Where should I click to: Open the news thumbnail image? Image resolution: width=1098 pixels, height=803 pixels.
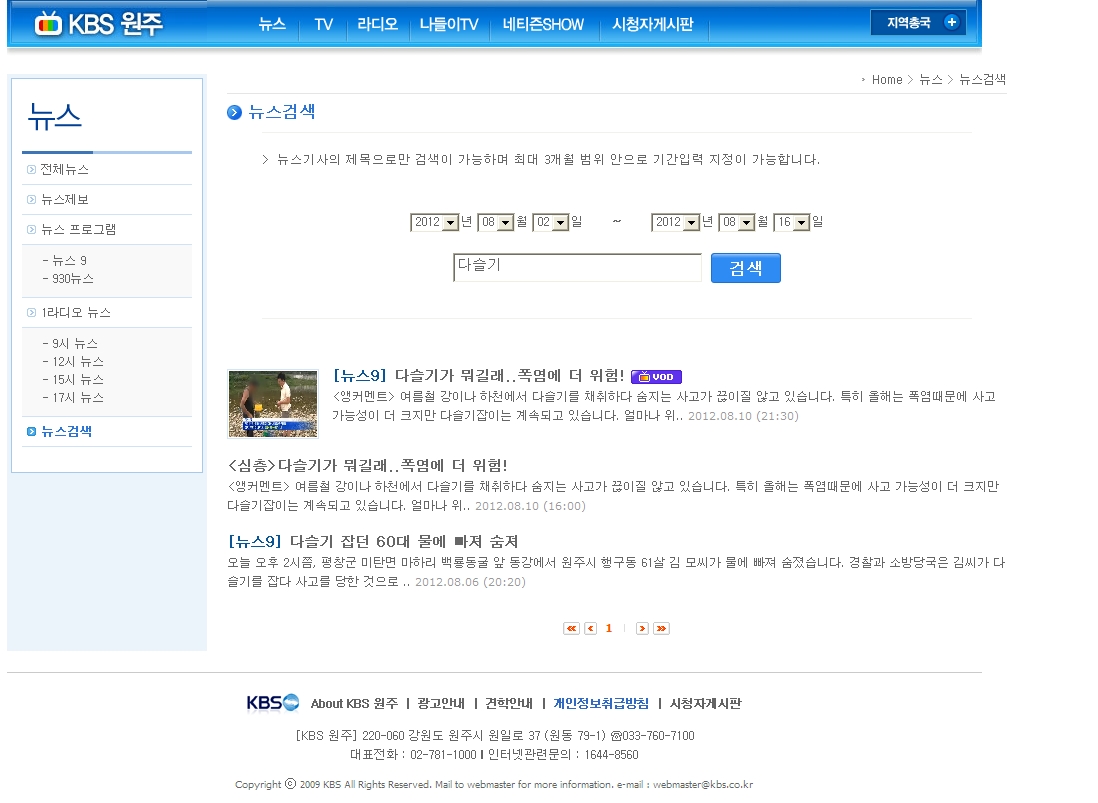273,404
